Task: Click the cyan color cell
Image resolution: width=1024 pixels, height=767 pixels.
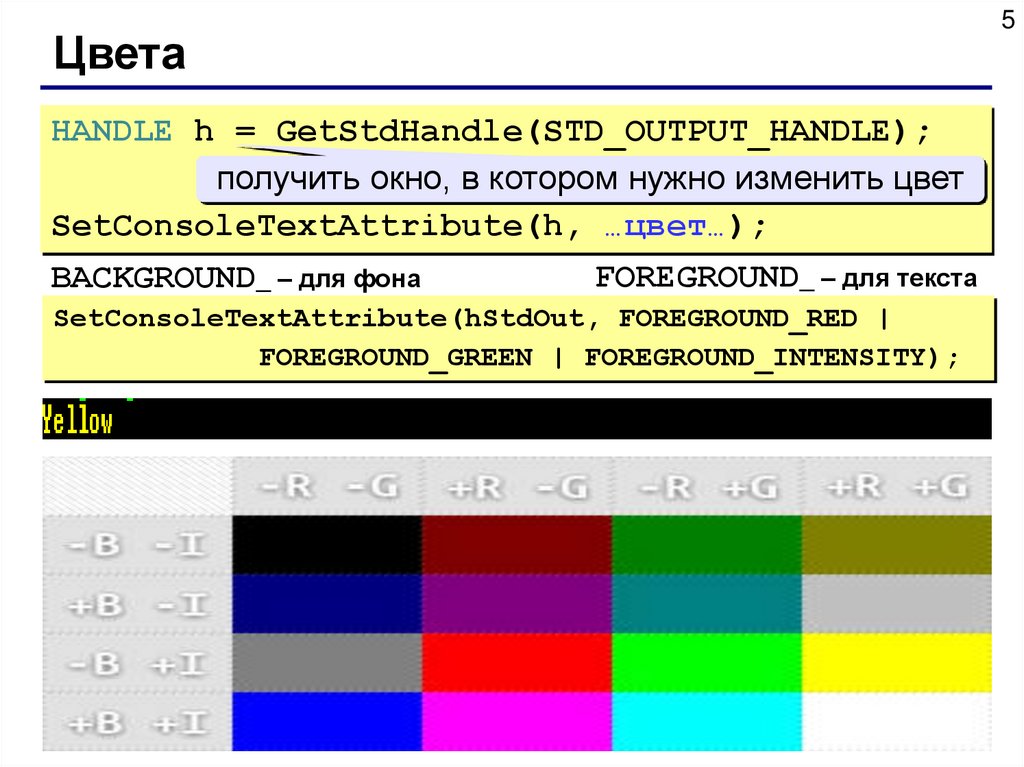Action: tap(707, 721)
